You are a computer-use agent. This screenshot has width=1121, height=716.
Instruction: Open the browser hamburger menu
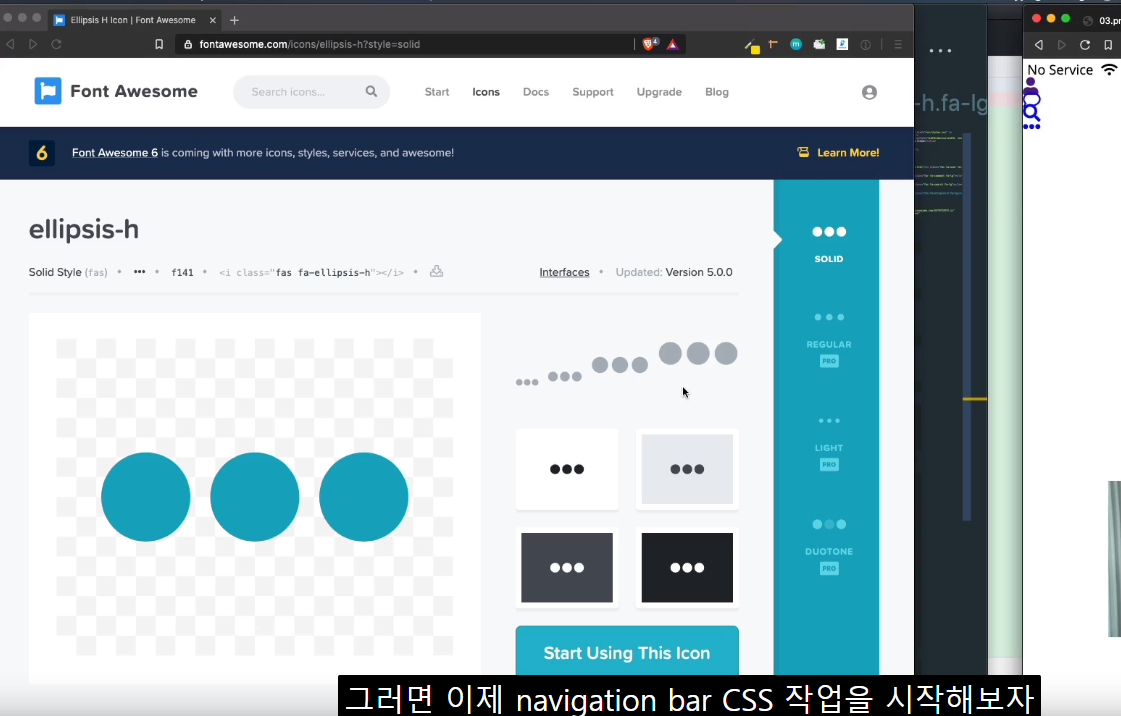pyautogui.click(x=898, y=44)
